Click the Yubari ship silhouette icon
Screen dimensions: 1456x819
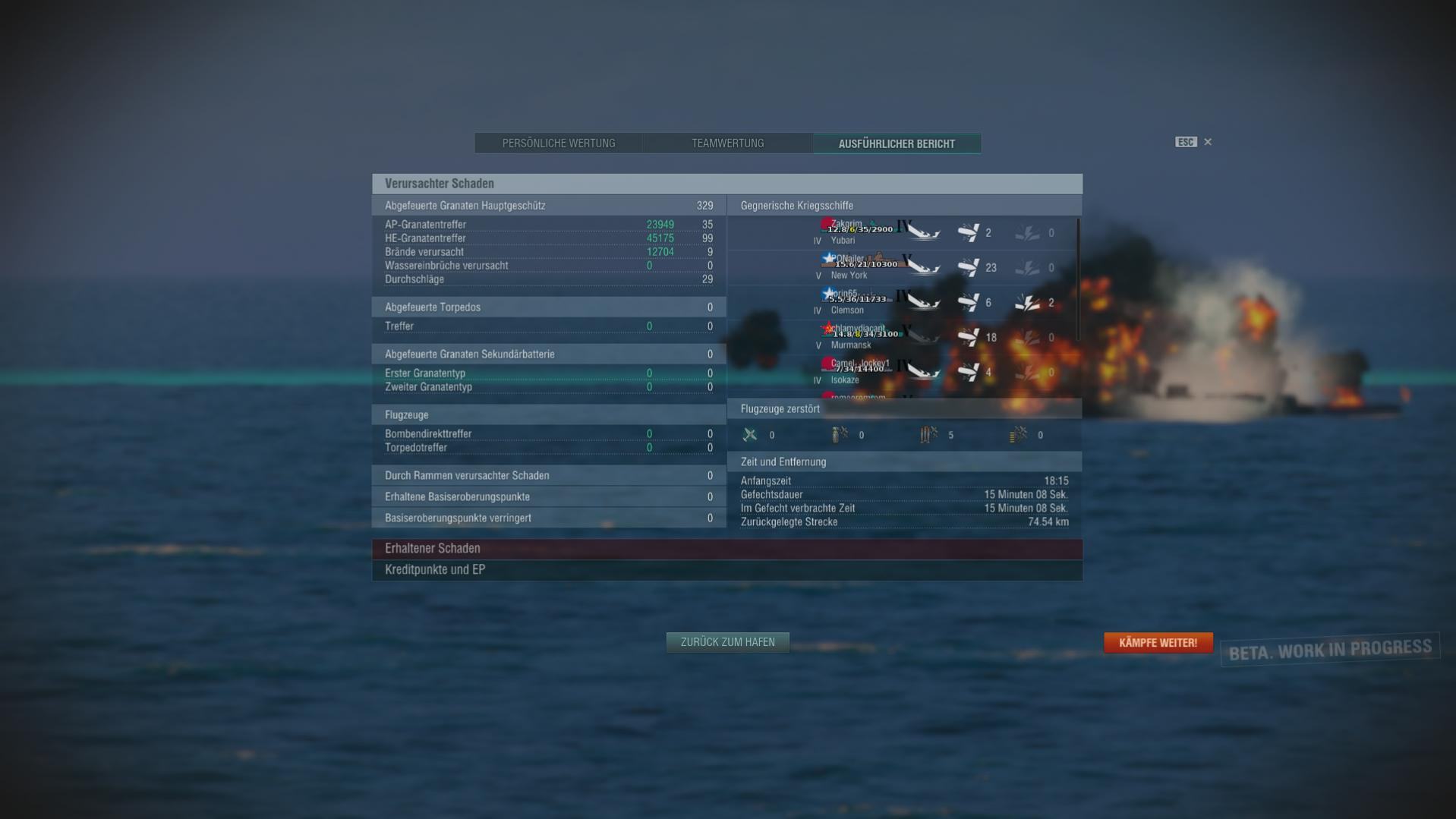[923, 232]
